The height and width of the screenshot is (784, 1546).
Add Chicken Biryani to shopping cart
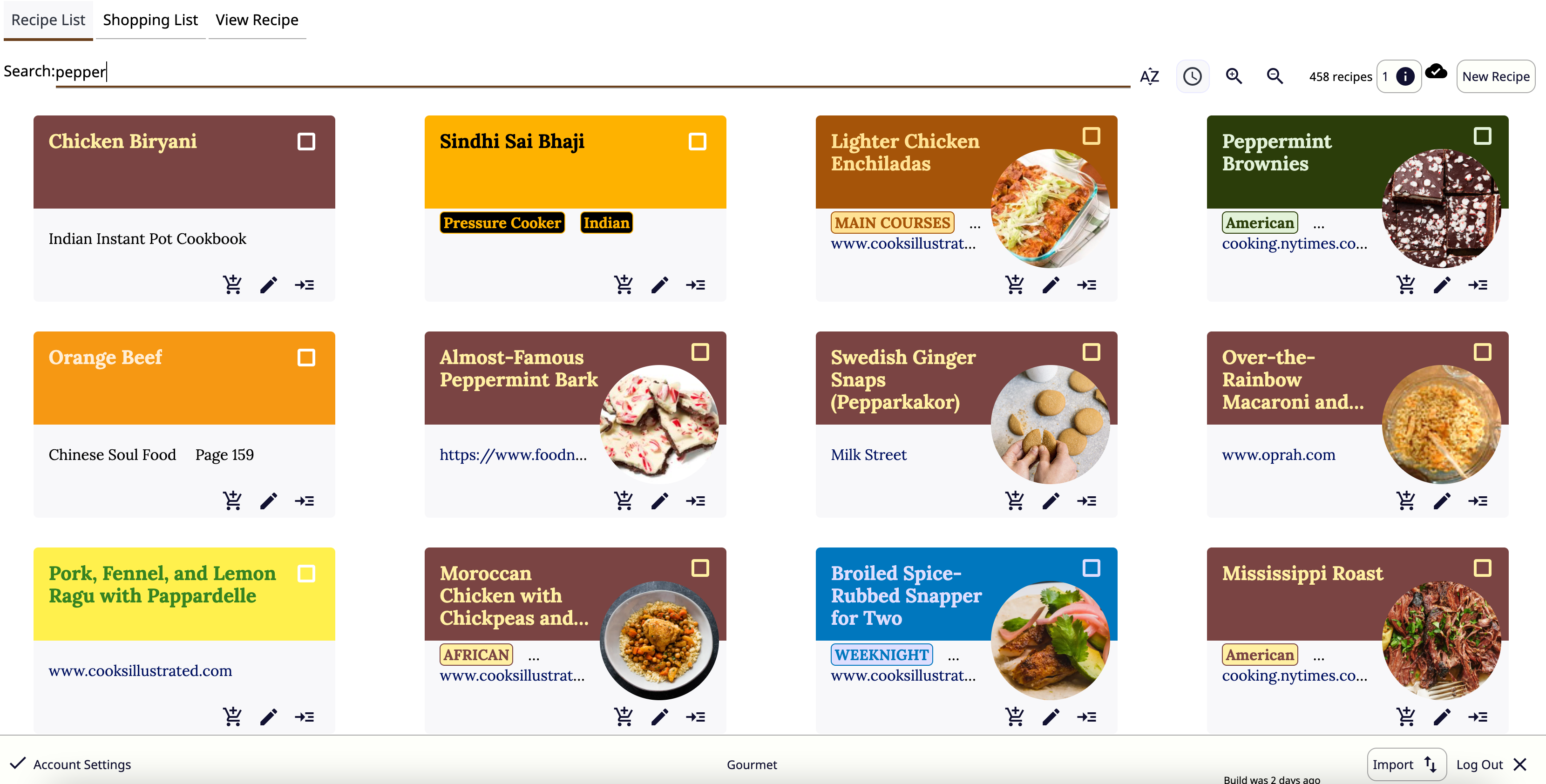pyautogui.click(x=232, y=284)
